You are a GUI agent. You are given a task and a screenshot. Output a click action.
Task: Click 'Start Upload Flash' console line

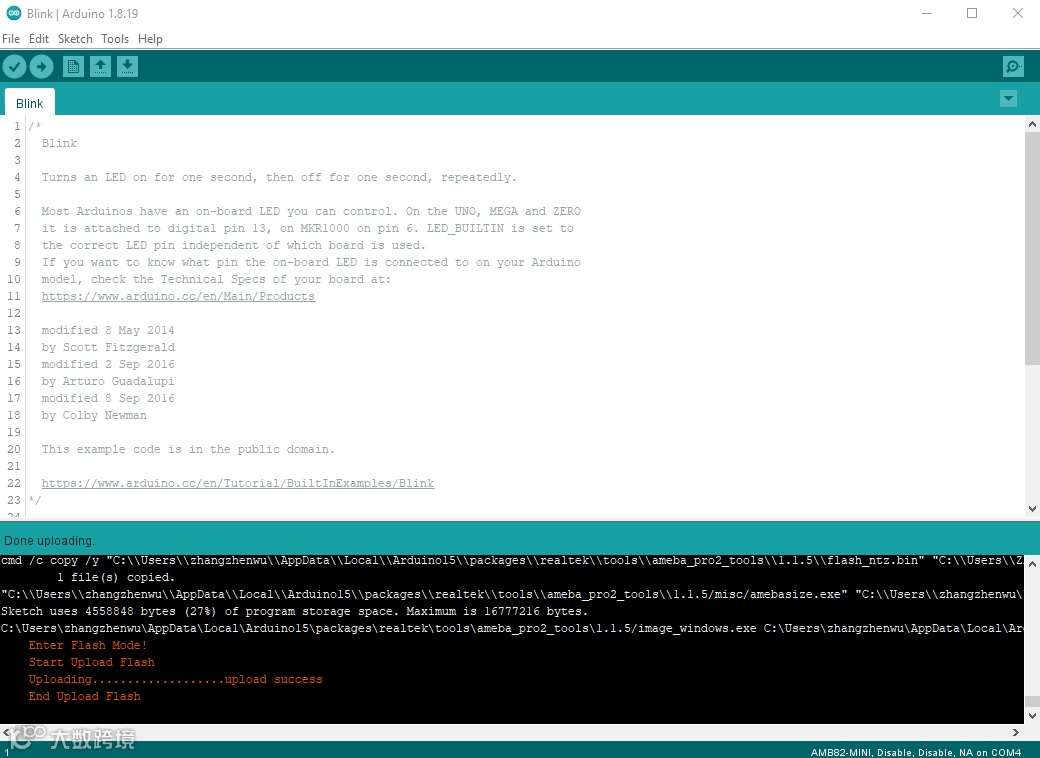click(92, 663)
